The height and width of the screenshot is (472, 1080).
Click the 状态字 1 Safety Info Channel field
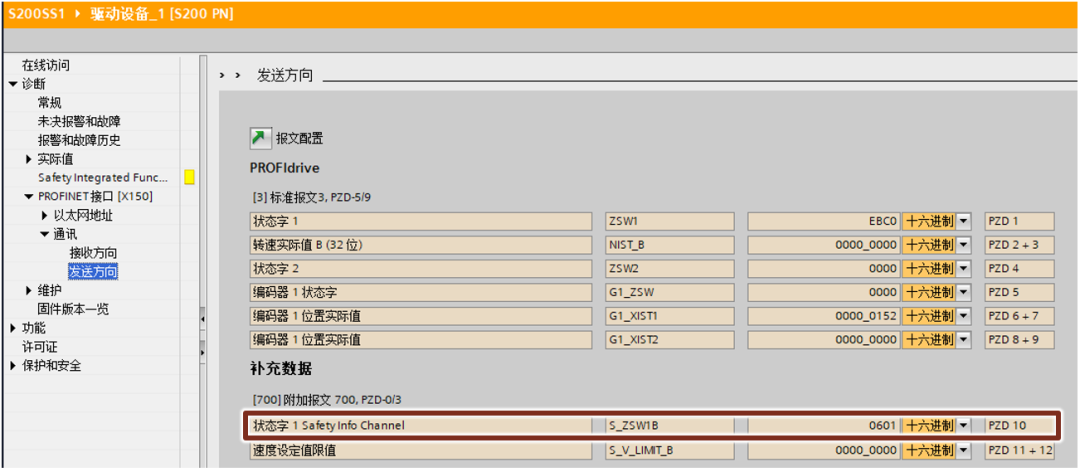click(421, 426)
